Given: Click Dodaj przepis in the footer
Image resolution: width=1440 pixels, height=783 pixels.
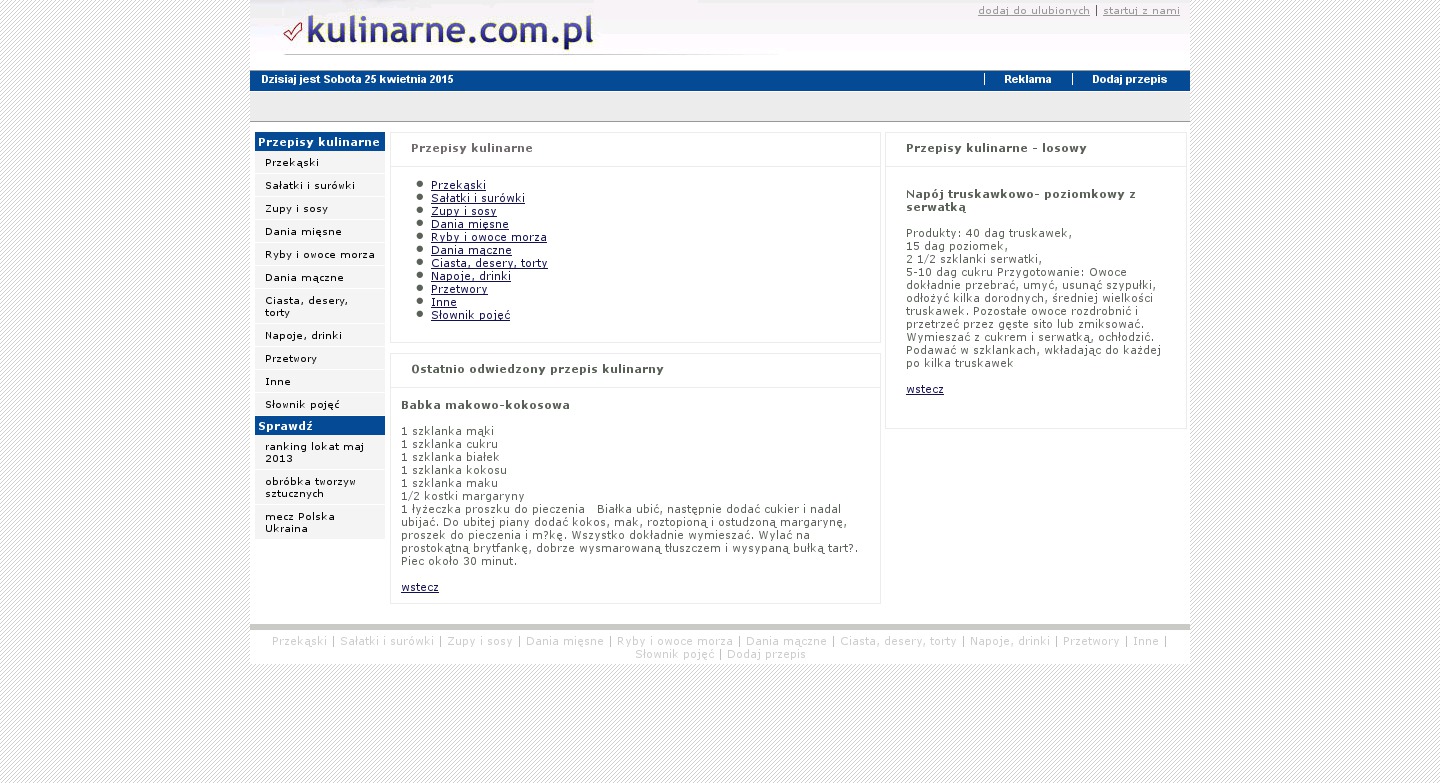Looking at the screenshot, I should pos(766,654).
